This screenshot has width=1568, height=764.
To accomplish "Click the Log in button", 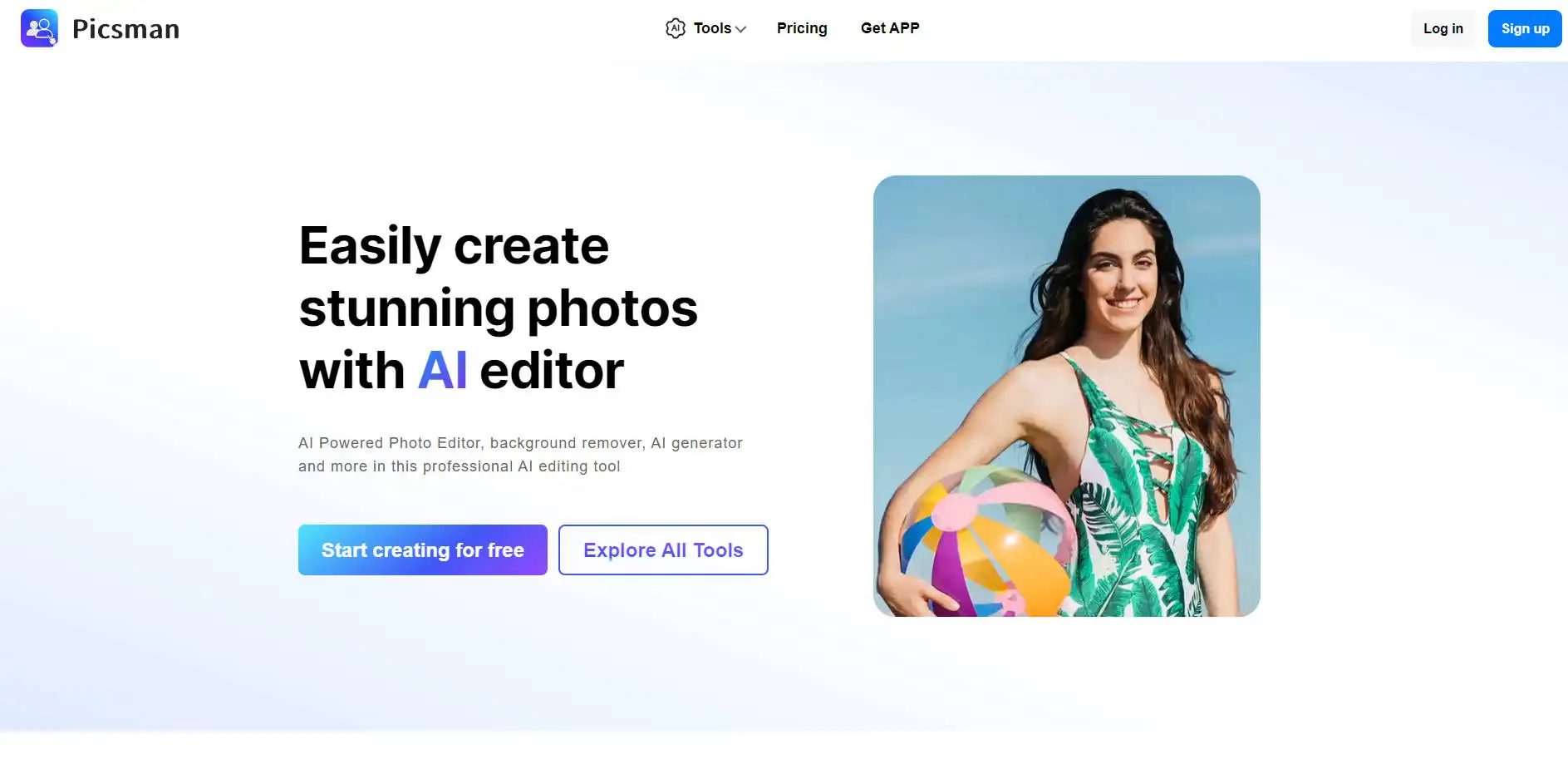I will click(x=1443, y=28).
